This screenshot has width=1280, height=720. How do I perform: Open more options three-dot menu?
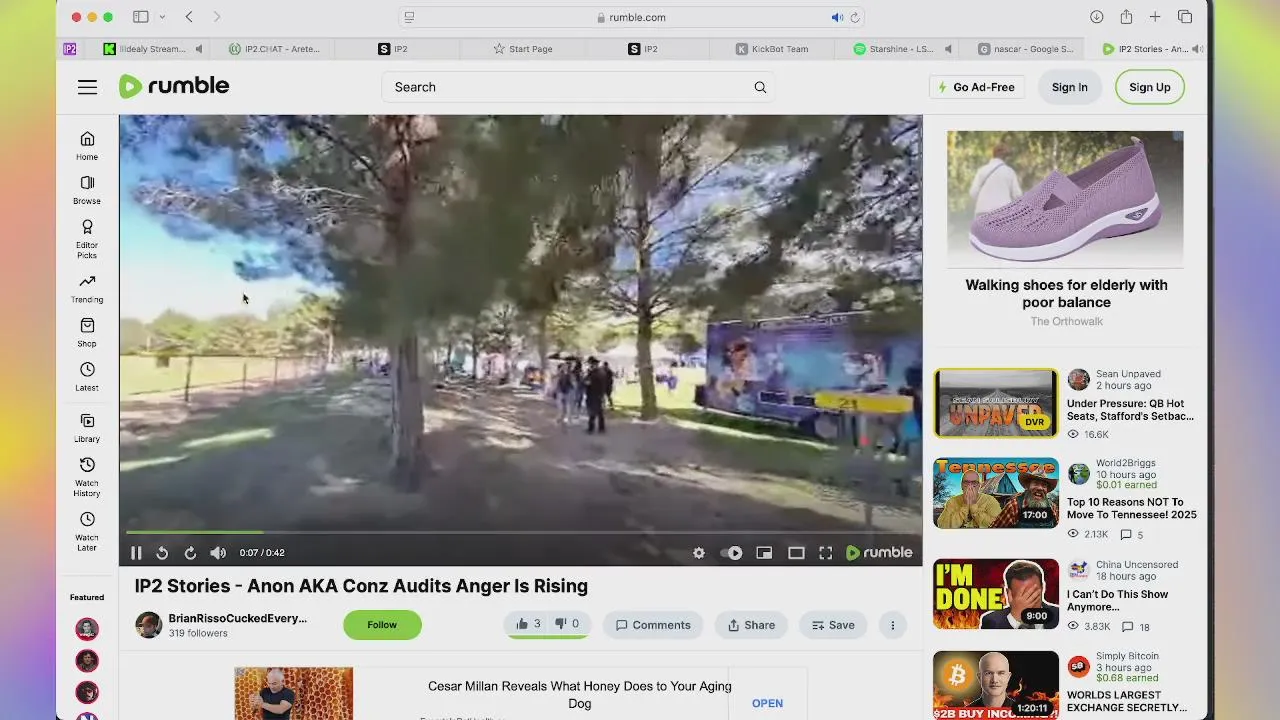(893, 625)
